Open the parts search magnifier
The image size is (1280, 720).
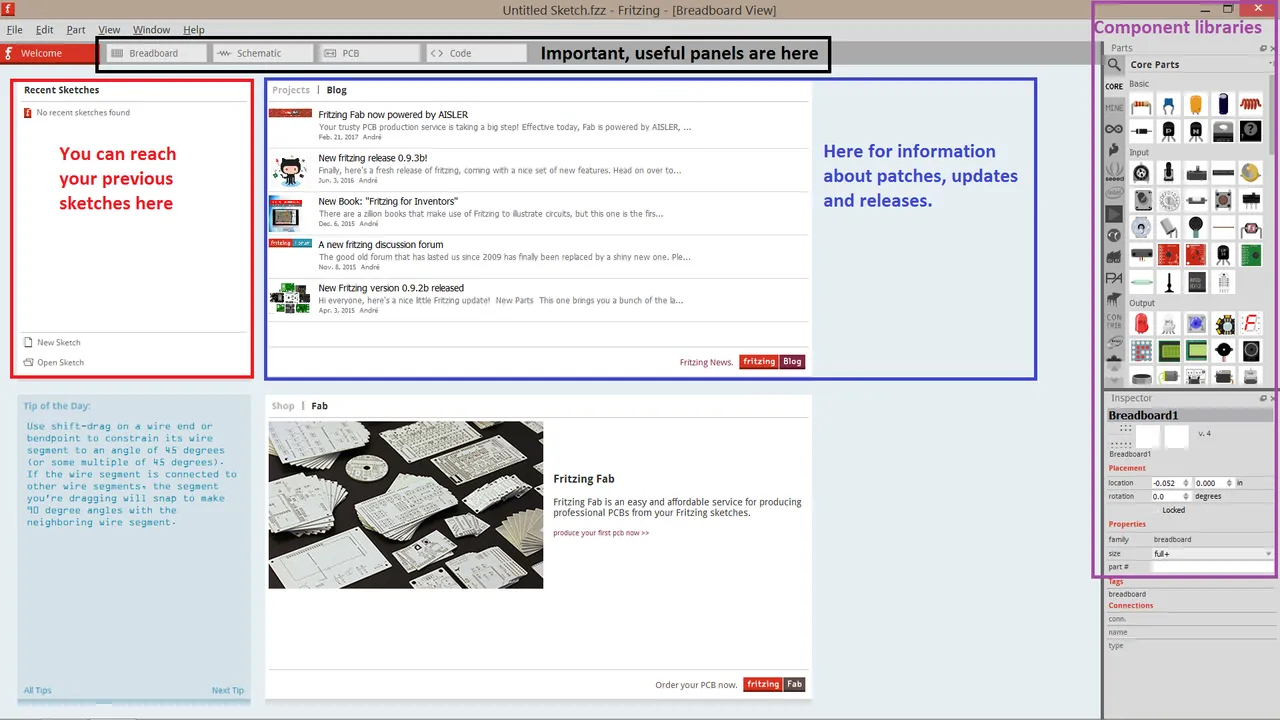click(x=1114, y=64)
